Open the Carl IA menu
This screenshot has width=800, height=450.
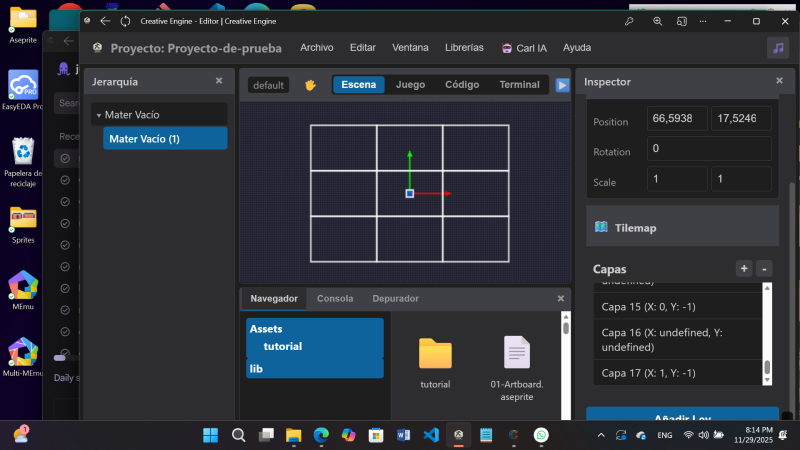pos(524,47)
